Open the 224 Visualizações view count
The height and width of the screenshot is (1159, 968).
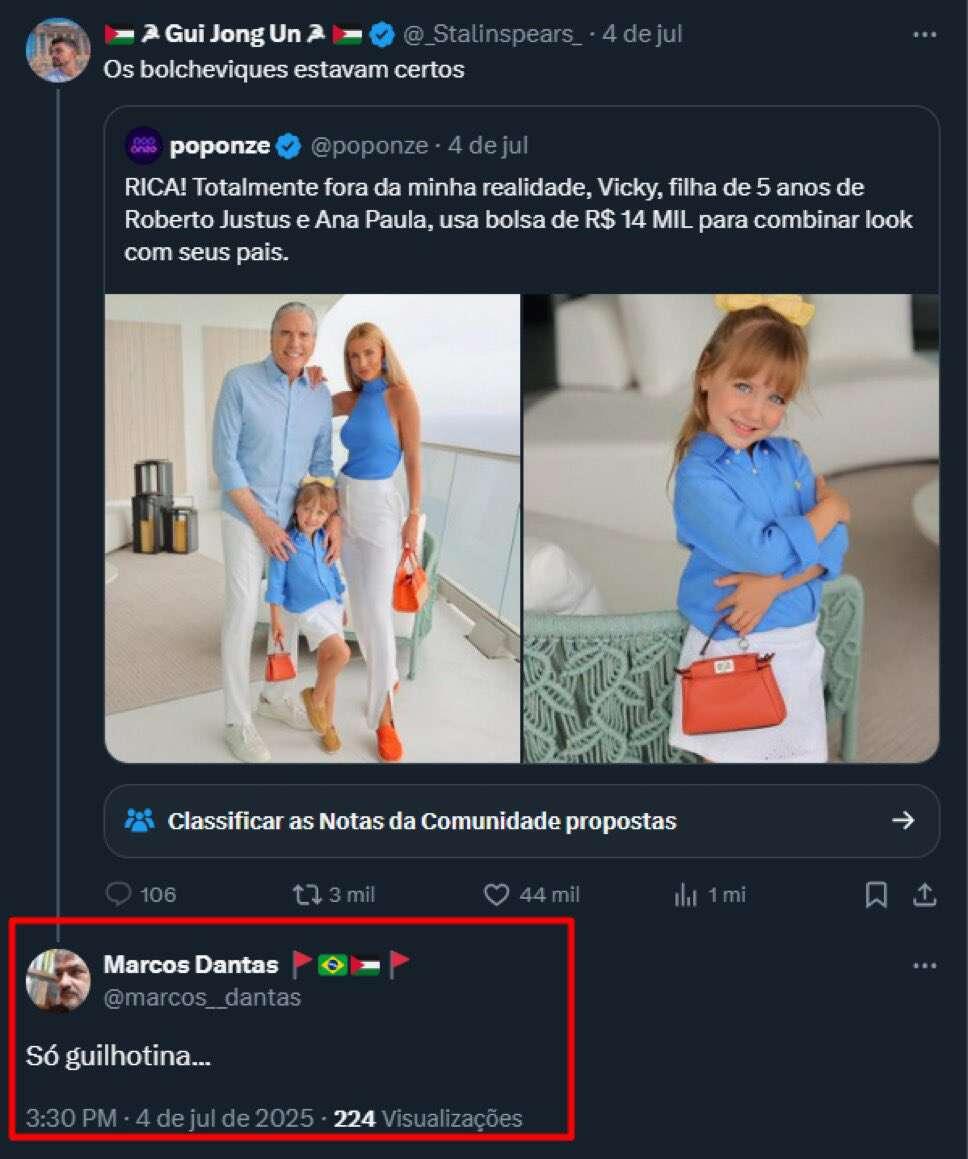tap(428, 1118)
